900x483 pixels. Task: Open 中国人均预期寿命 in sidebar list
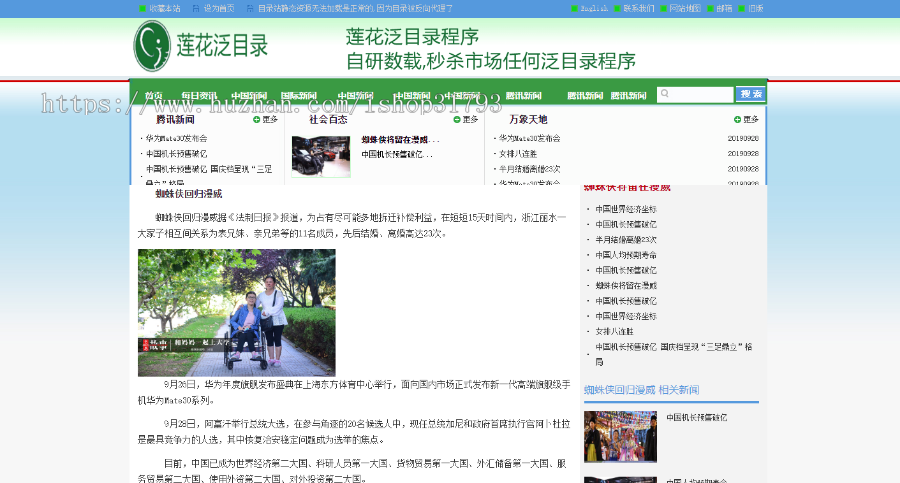(x=626, y=255)
